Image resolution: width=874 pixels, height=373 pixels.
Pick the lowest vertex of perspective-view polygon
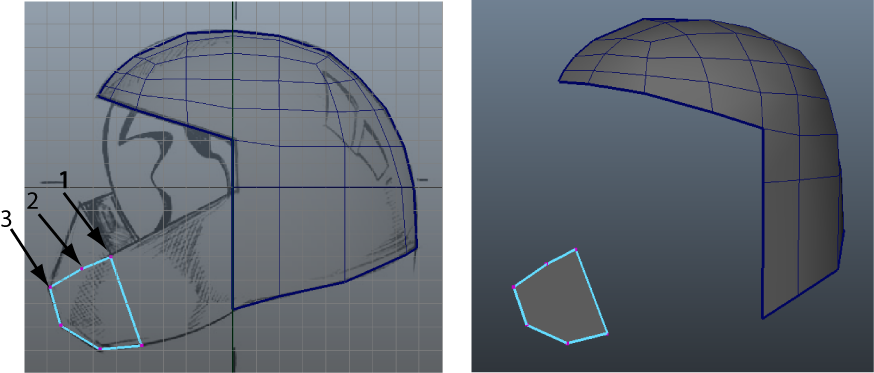[x=567, y=343]
